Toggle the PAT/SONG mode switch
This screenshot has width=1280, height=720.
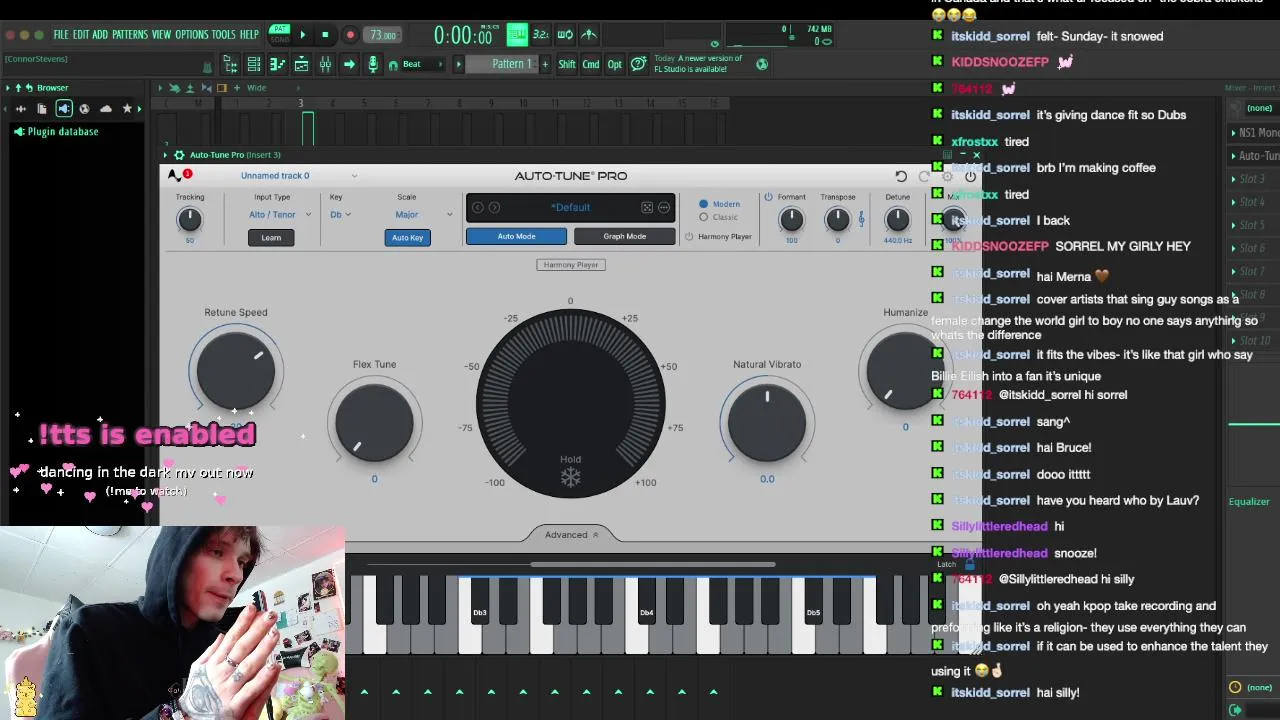[x=280, y=35]
